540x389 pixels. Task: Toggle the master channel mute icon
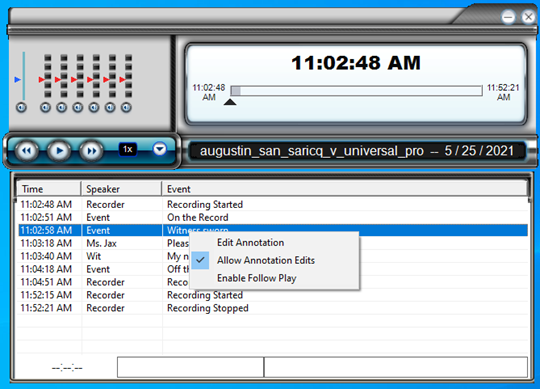(x=21, y=108)
